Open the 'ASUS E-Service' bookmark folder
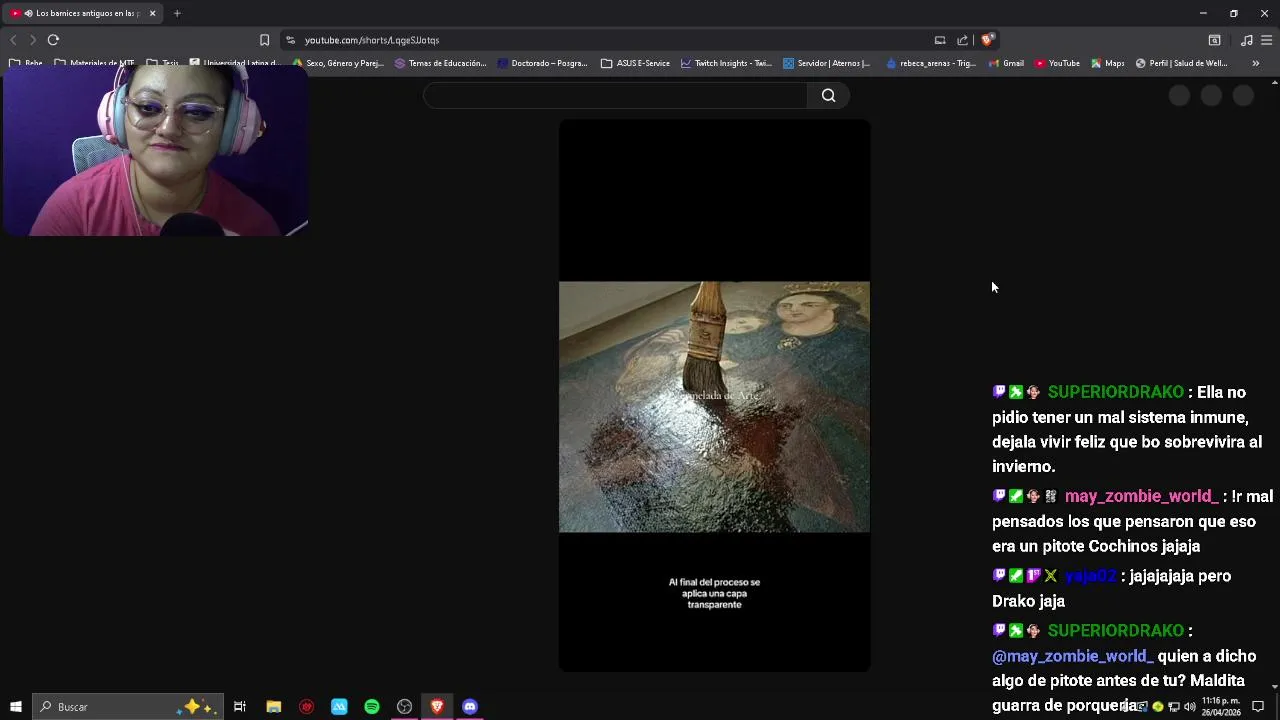1280x720 pixels. 635,63
